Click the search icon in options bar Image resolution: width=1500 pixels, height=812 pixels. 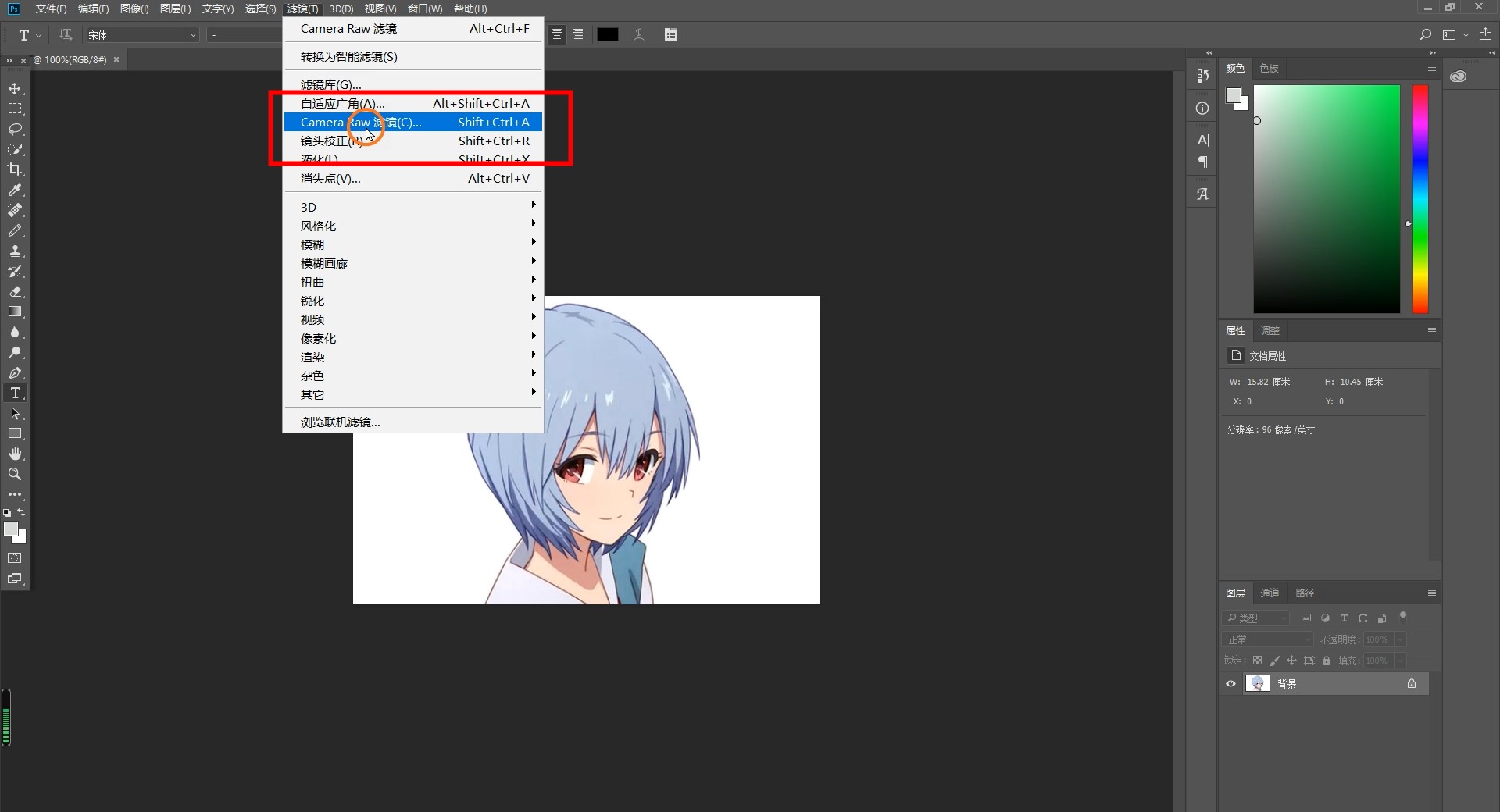coord(1425,34)
